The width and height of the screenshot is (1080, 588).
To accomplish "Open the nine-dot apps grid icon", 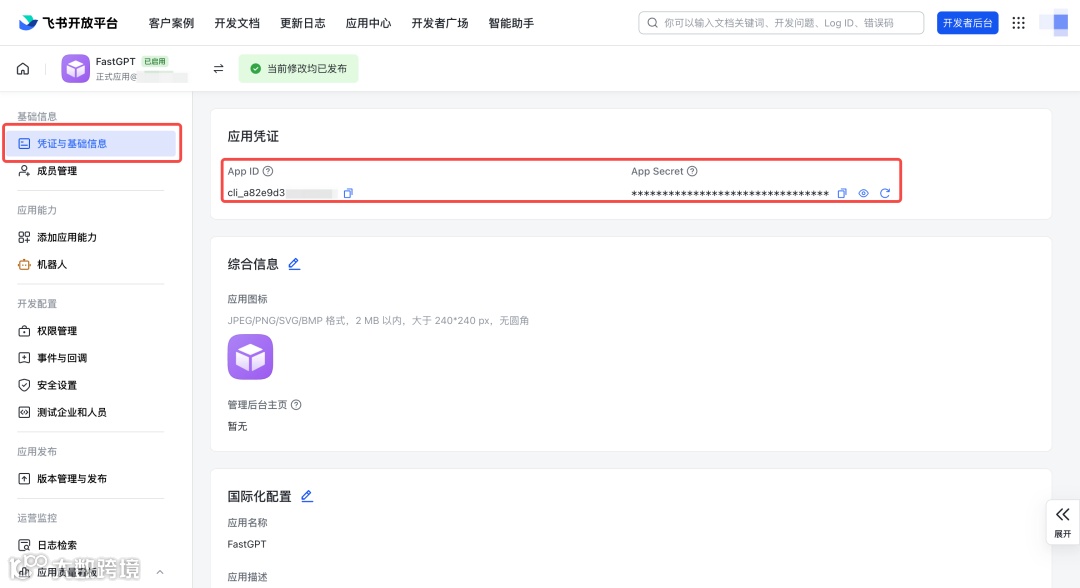I will [1018, 23].
